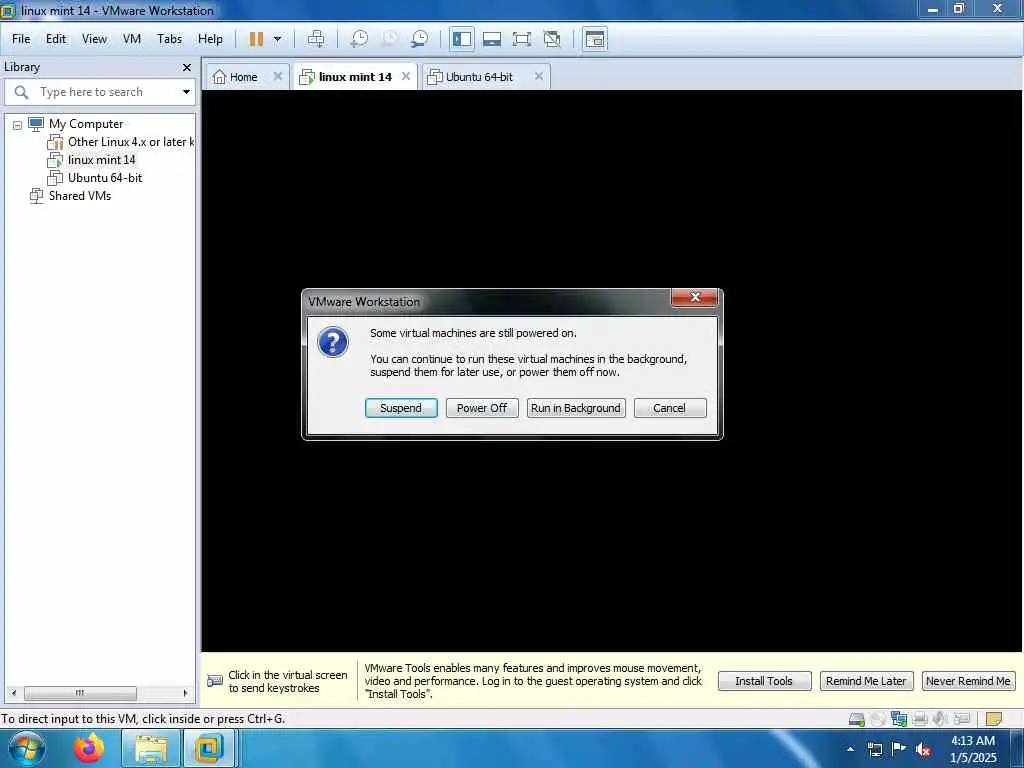Click the CD/DVD drive status bar icon
Screen dimensions: 1024x768
click(878, 720)
